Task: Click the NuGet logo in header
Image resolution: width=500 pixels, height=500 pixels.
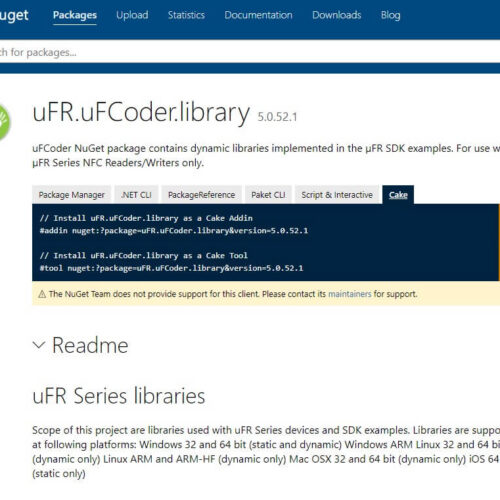Action: pos(14,15)
